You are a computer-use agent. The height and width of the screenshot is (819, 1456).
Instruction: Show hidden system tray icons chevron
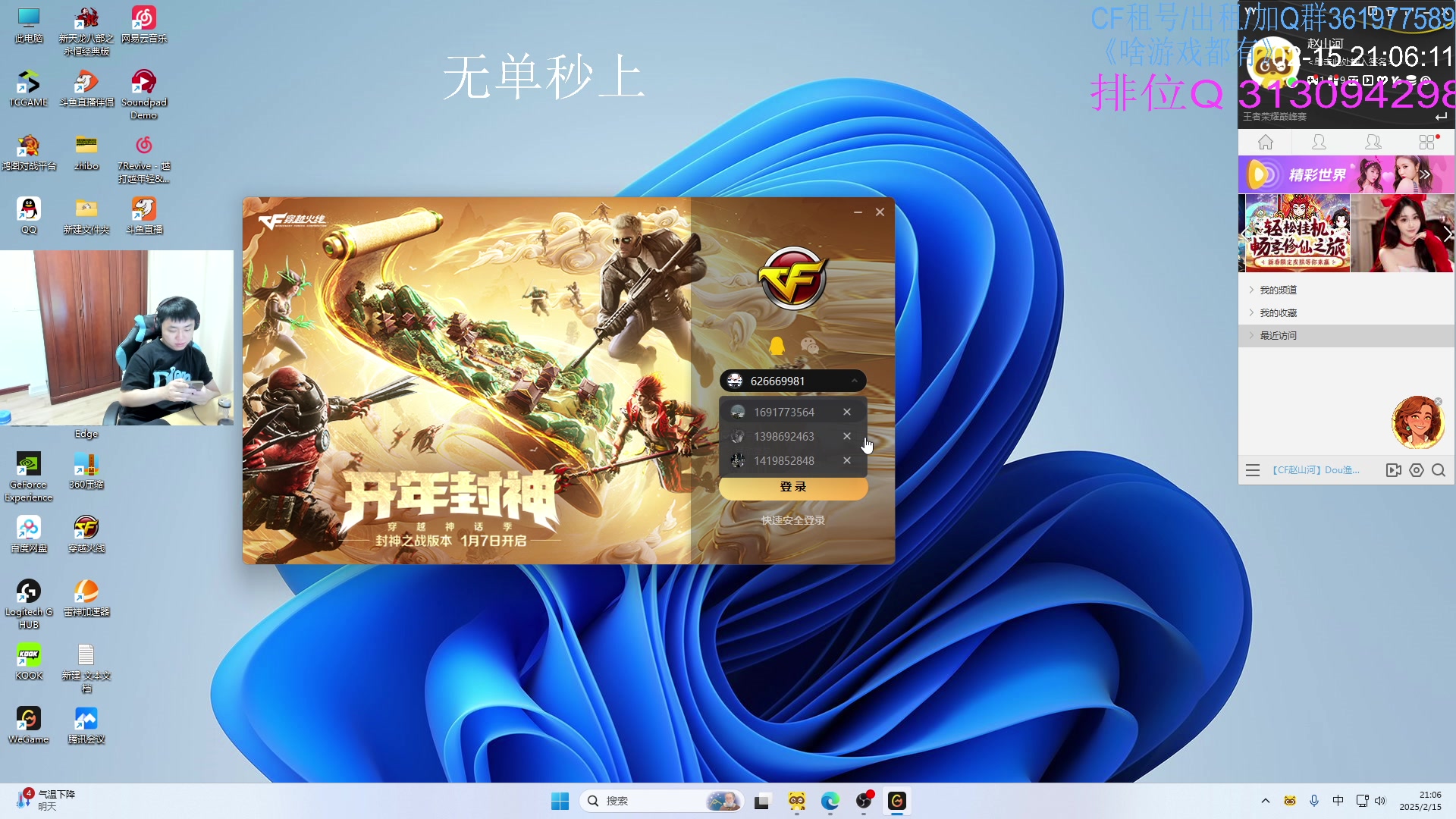click(x=1265, y=801)
